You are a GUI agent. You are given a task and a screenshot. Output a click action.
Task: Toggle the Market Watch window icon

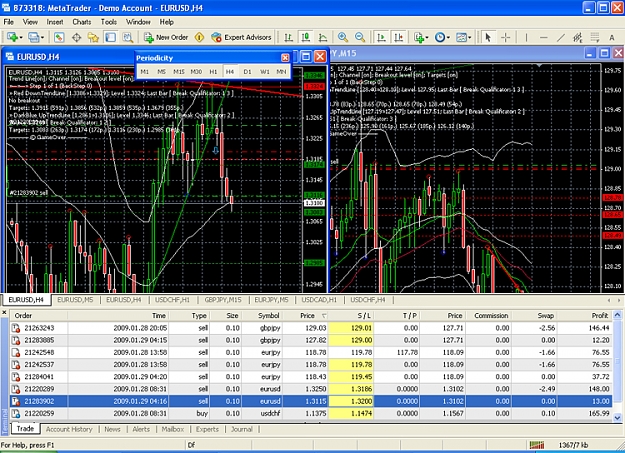[59, 37]
